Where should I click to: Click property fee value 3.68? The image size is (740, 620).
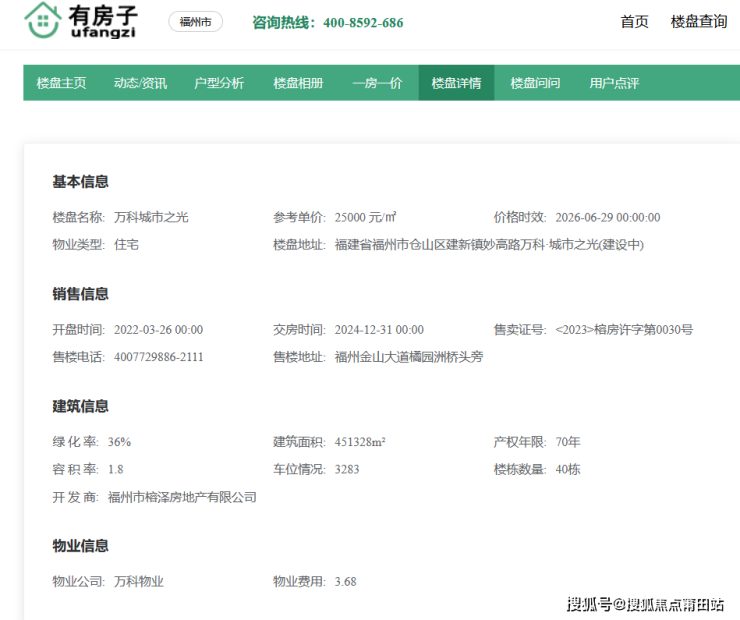[x=345, y=581]
